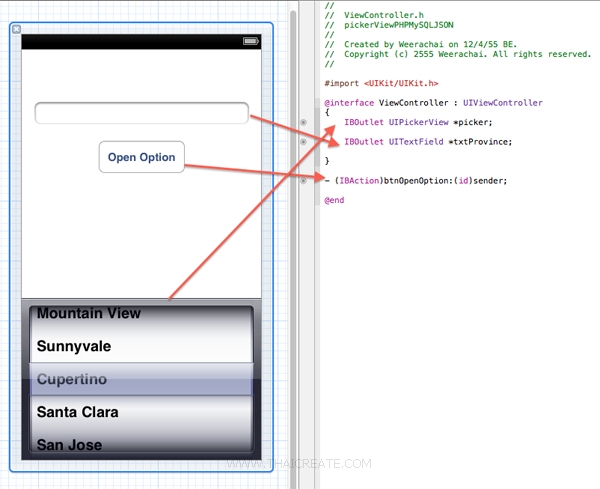Click the outlet connection circle beside txtProvince

[x=303, y=142]
